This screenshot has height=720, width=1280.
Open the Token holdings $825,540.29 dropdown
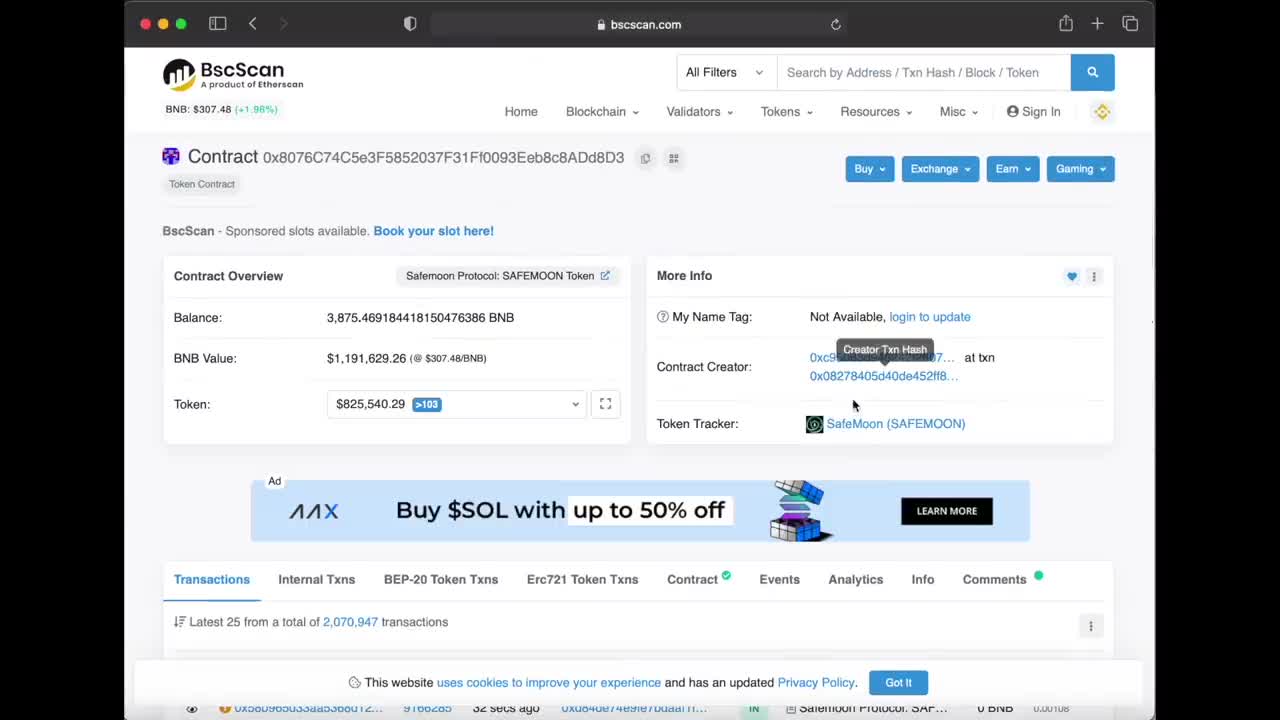point(457,404)
